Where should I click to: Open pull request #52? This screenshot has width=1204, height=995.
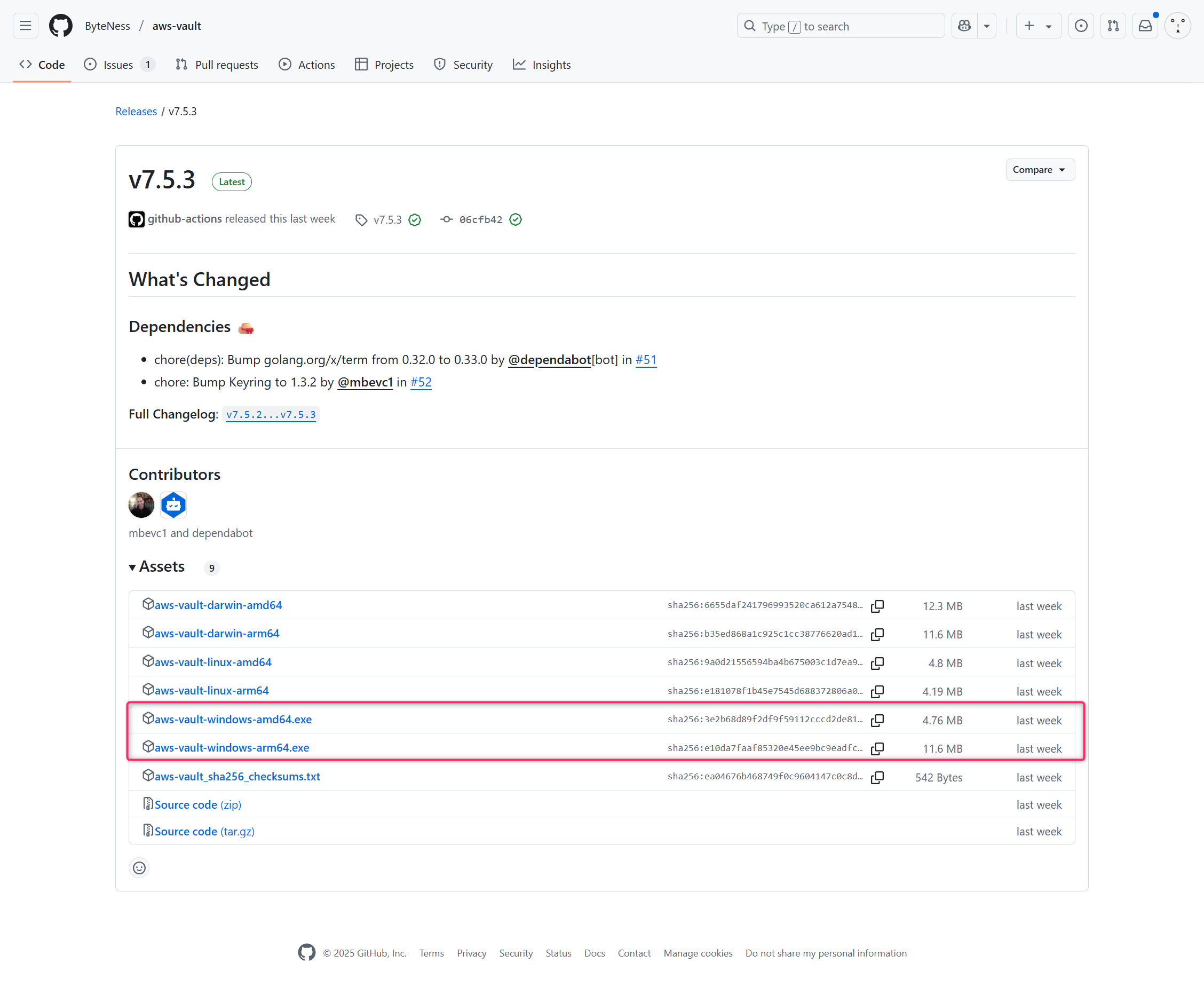click(x=421, y=382)
